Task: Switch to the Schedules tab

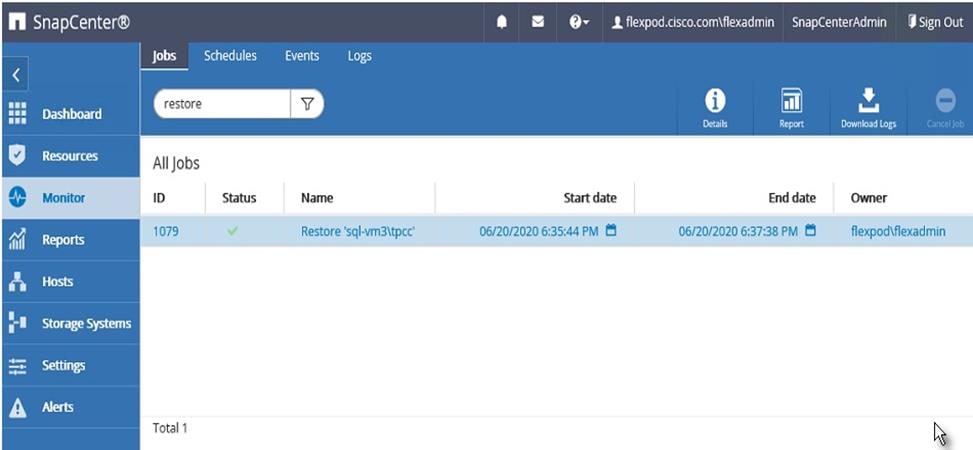Action: pyautogui.click(x=230, y=56)
